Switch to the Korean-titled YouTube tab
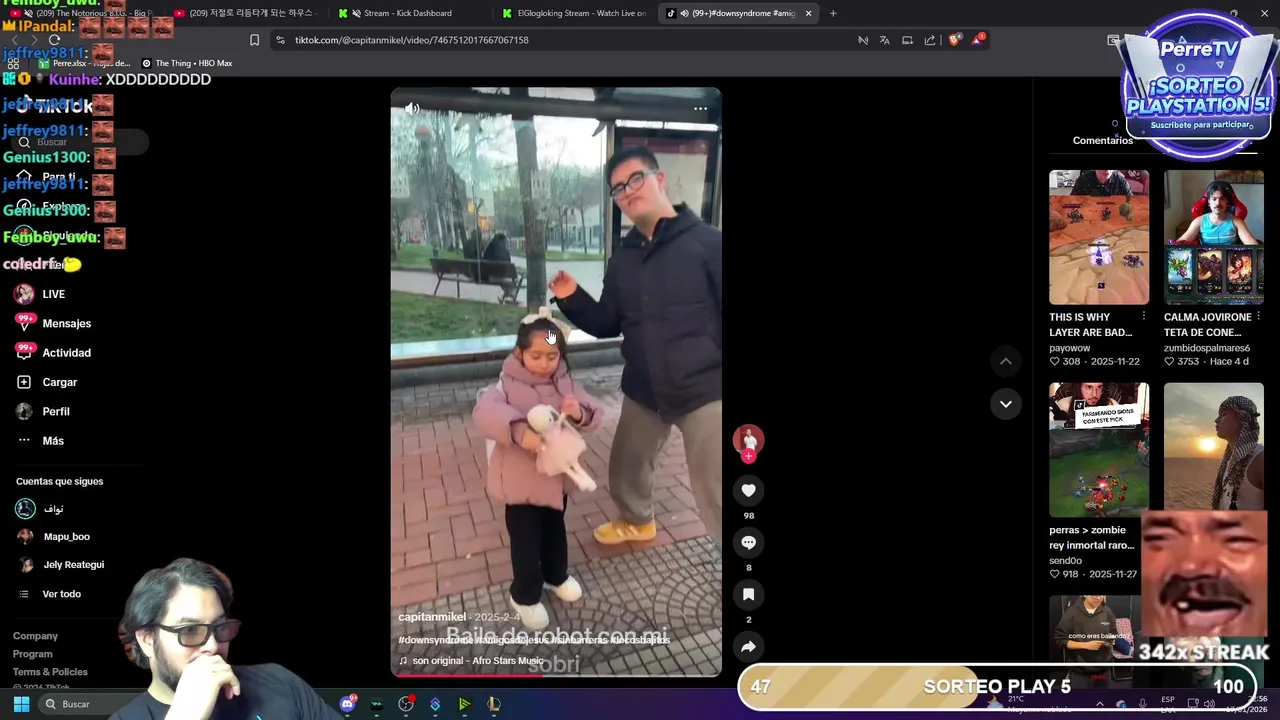 [x=248, y=13]
